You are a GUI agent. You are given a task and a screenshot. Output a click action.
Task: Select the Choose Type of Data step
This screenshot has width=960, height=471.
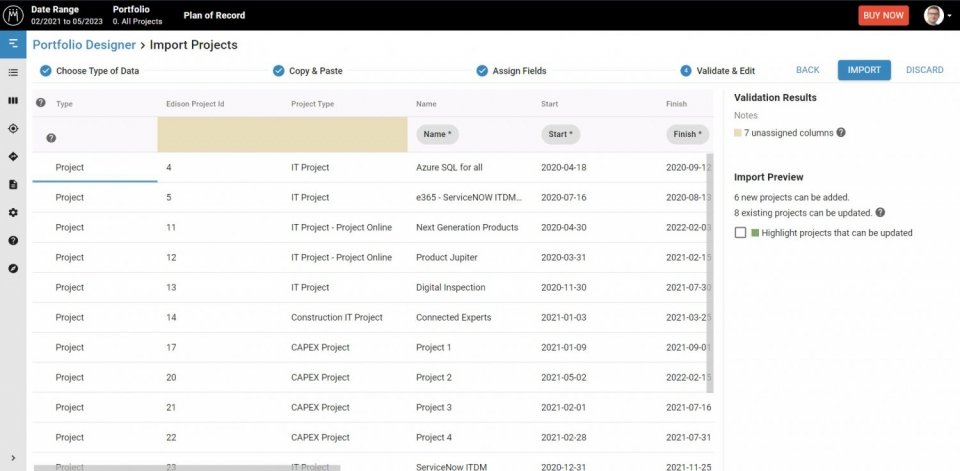tap(89, 70)
